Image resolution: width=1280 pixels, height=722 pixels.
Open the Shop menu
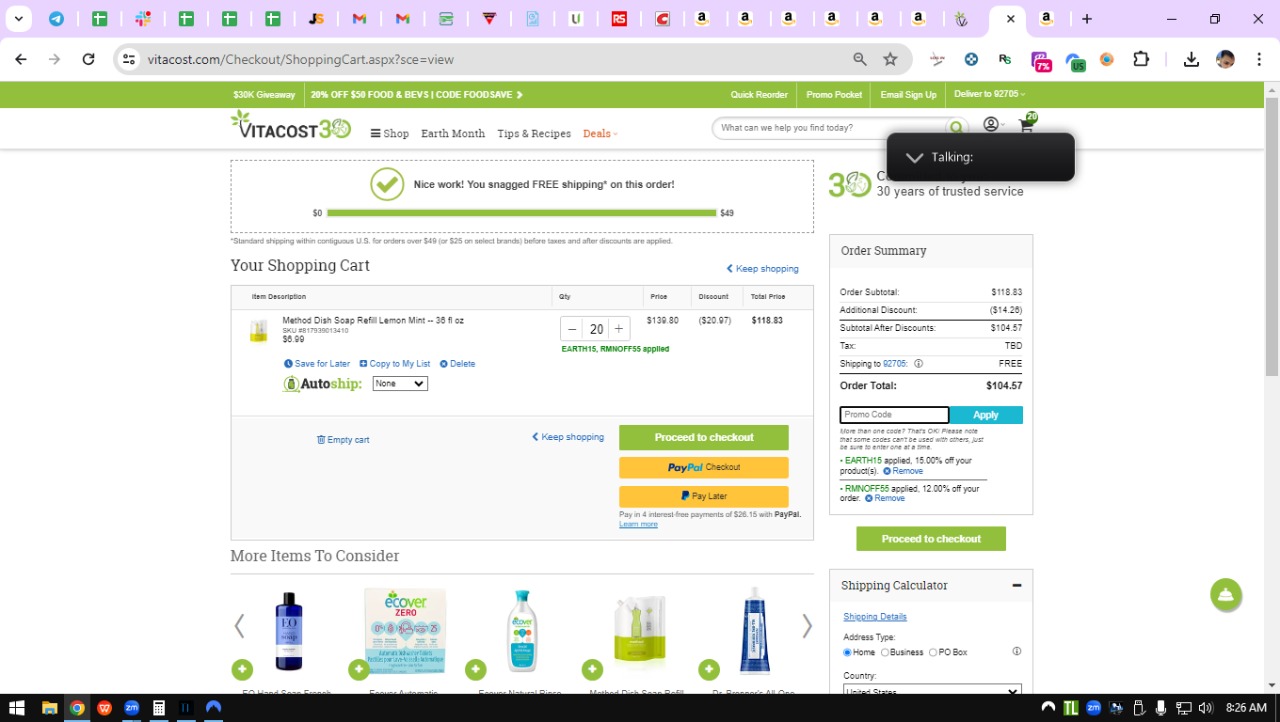click(390, 133)
